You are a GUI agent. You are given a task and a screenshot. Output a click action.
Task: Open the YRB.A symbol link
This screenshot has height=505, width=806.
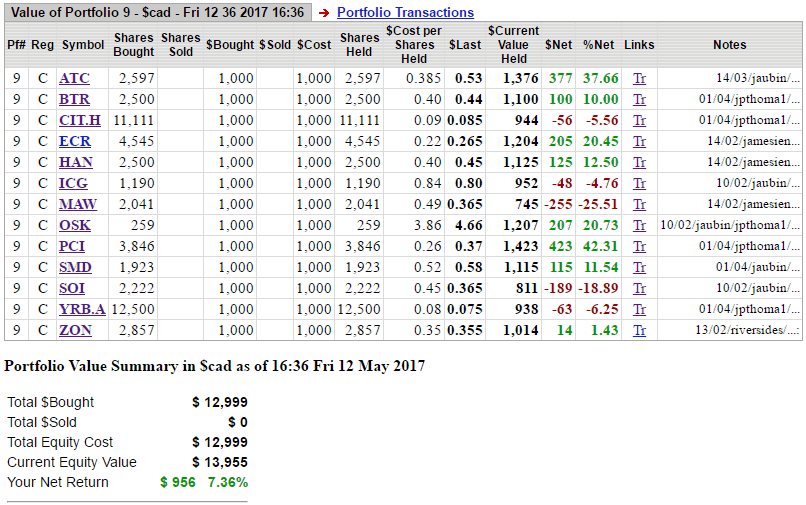point(82,309)
